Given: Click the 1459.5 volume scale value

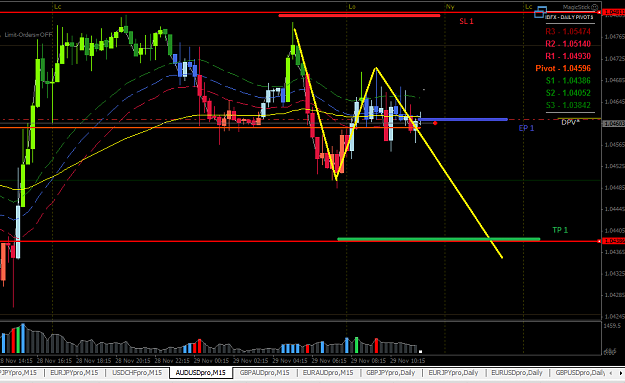Looking at the screenshot, I should [x=612, y=326].
